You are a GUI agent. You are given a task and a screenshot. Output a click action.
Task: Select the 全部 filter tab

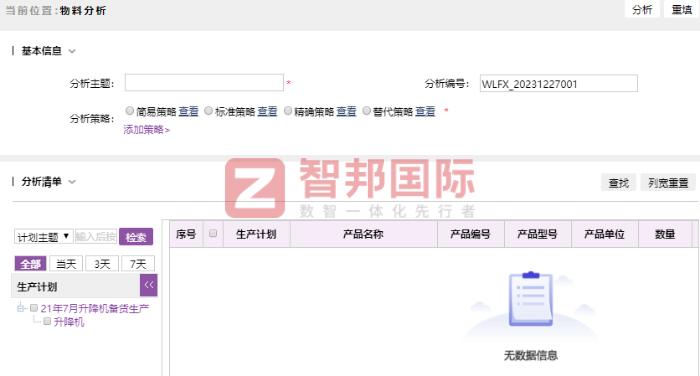coord(30,264)
